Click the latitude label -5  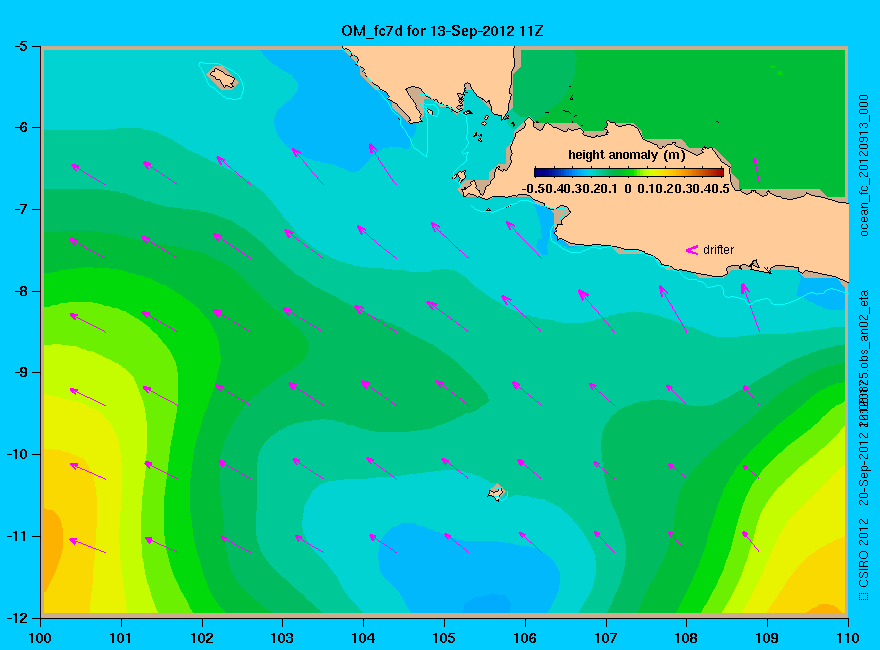click(x=20, y=46)
